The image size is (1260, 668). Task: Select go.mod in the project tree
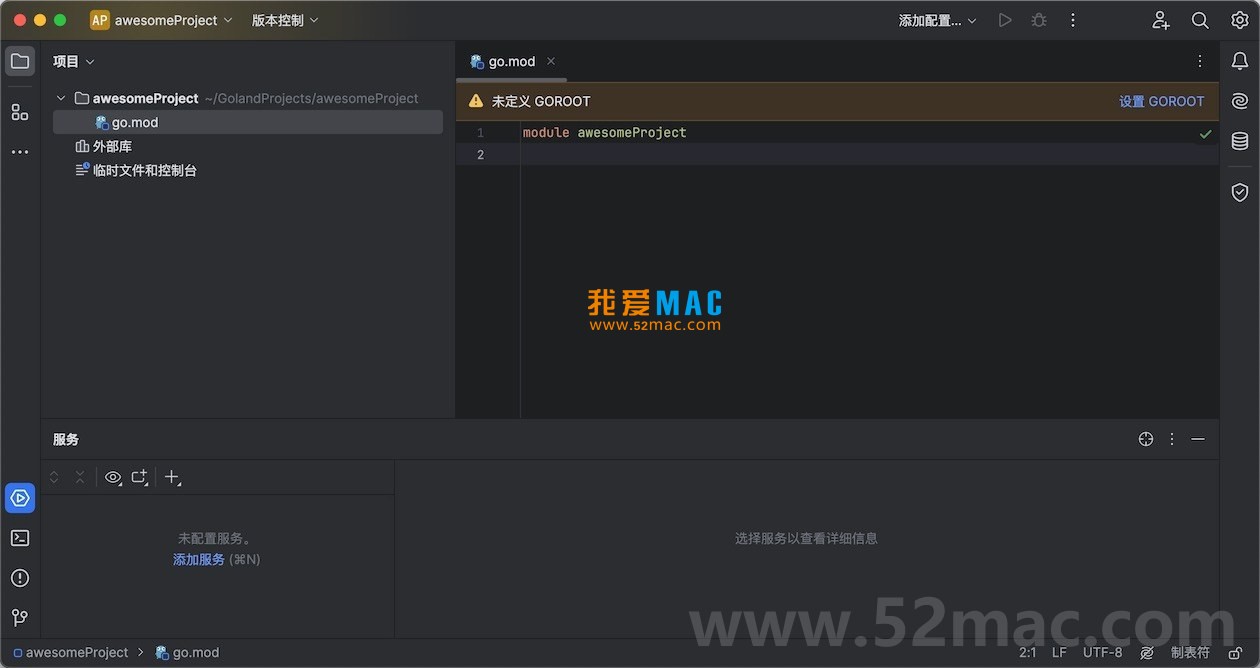click(248, 122)
